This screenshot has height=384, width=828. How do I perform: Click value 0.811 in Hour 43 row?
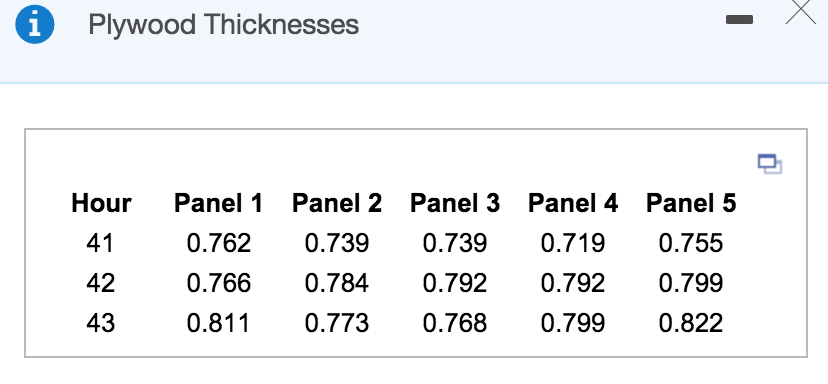[218, 323]
